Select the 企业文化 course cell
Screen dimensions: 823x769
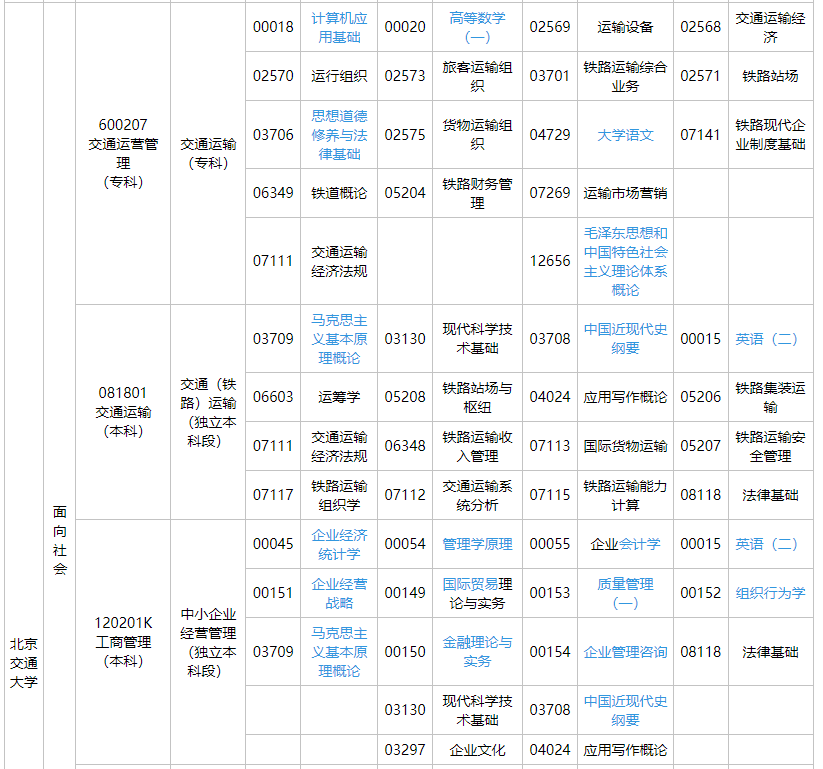pos(477,750)
